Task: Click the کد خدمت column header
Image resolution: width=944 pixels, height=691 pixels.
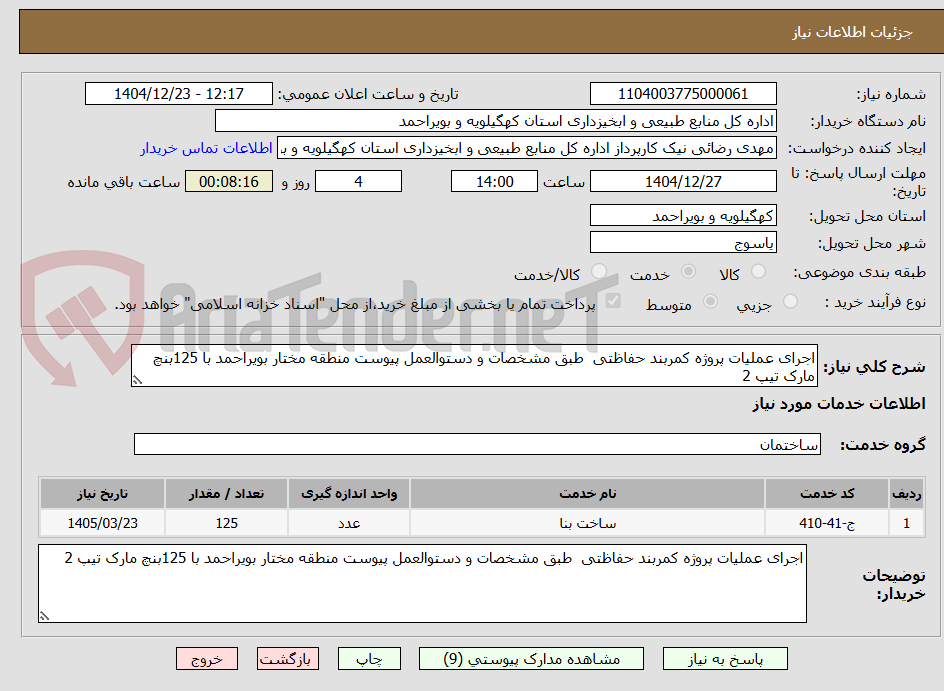Action: (827, 494)
